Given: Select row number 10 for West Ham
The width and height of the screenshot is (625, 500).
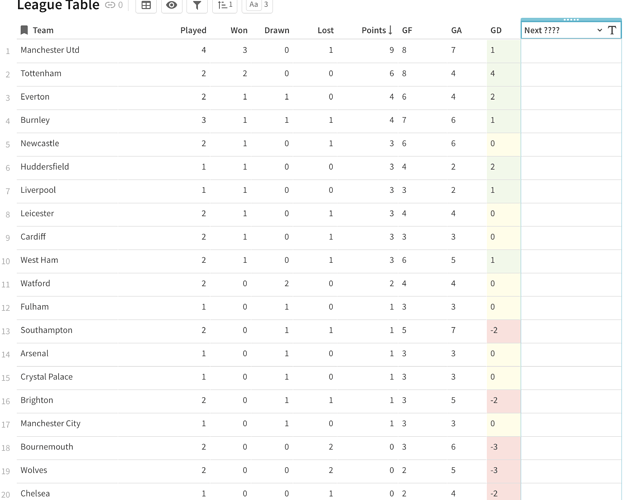Looking at the screenshot, I should coord(7,261).
